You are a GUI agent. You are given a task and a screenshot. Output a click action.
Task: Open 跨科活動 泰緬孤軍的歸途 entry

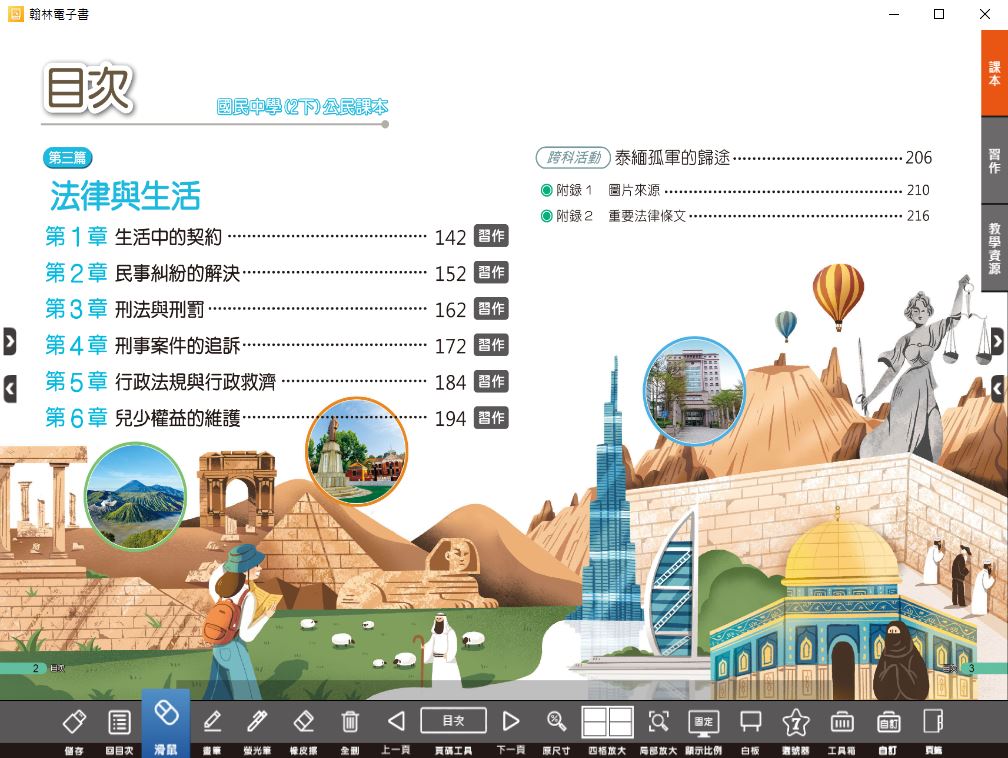point(734,158)
